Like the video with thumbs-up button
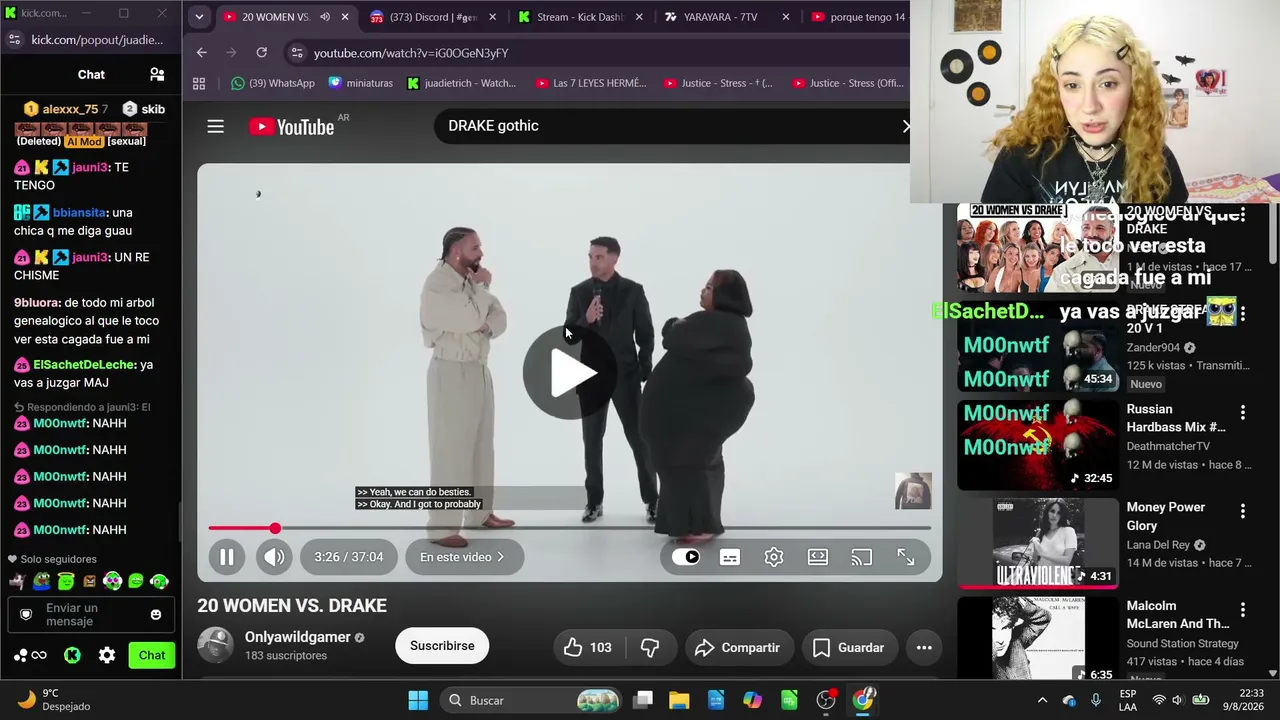This screenshot has height=720, width=1280. coord(588,648)
